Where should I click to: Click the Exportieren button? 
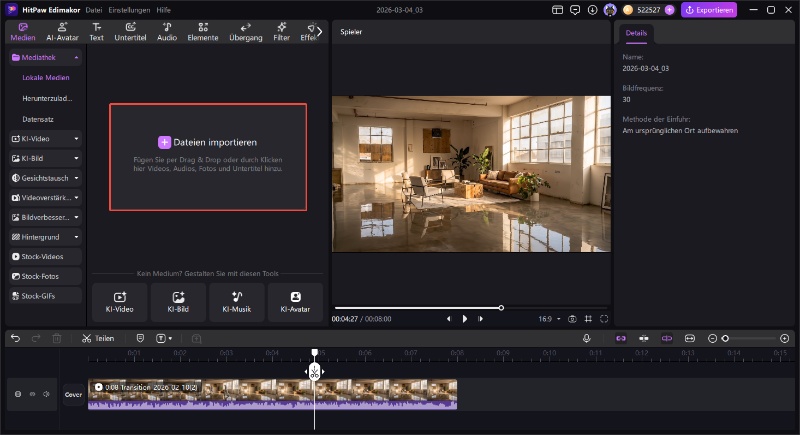point(709,10)
